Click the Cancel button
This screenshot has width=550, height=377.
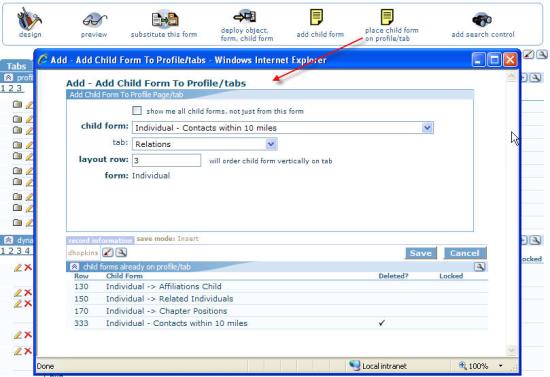click(x=465, y=253)
